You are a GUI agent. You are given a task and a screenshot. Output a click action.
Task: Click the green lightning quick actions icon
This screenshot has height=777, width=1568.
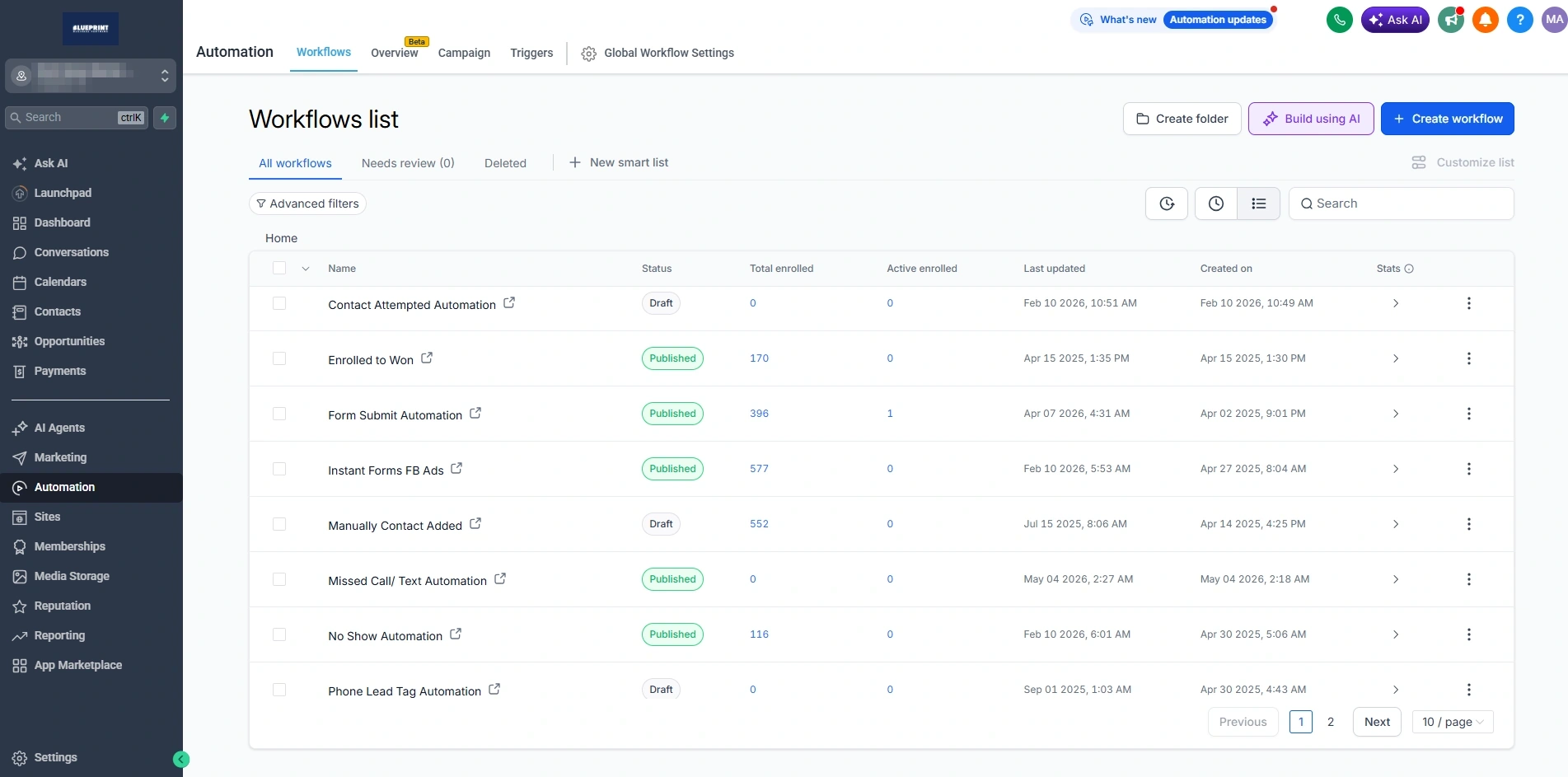[x=165, y=118]
